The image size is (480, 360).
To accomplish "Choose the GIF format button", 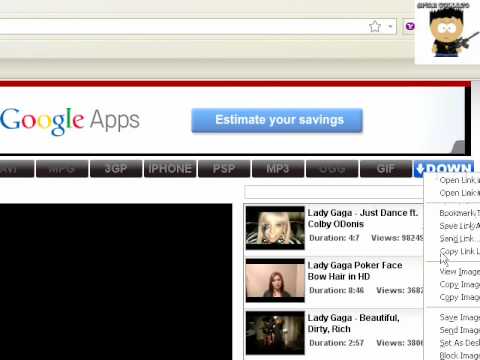I will click(386, 169).
